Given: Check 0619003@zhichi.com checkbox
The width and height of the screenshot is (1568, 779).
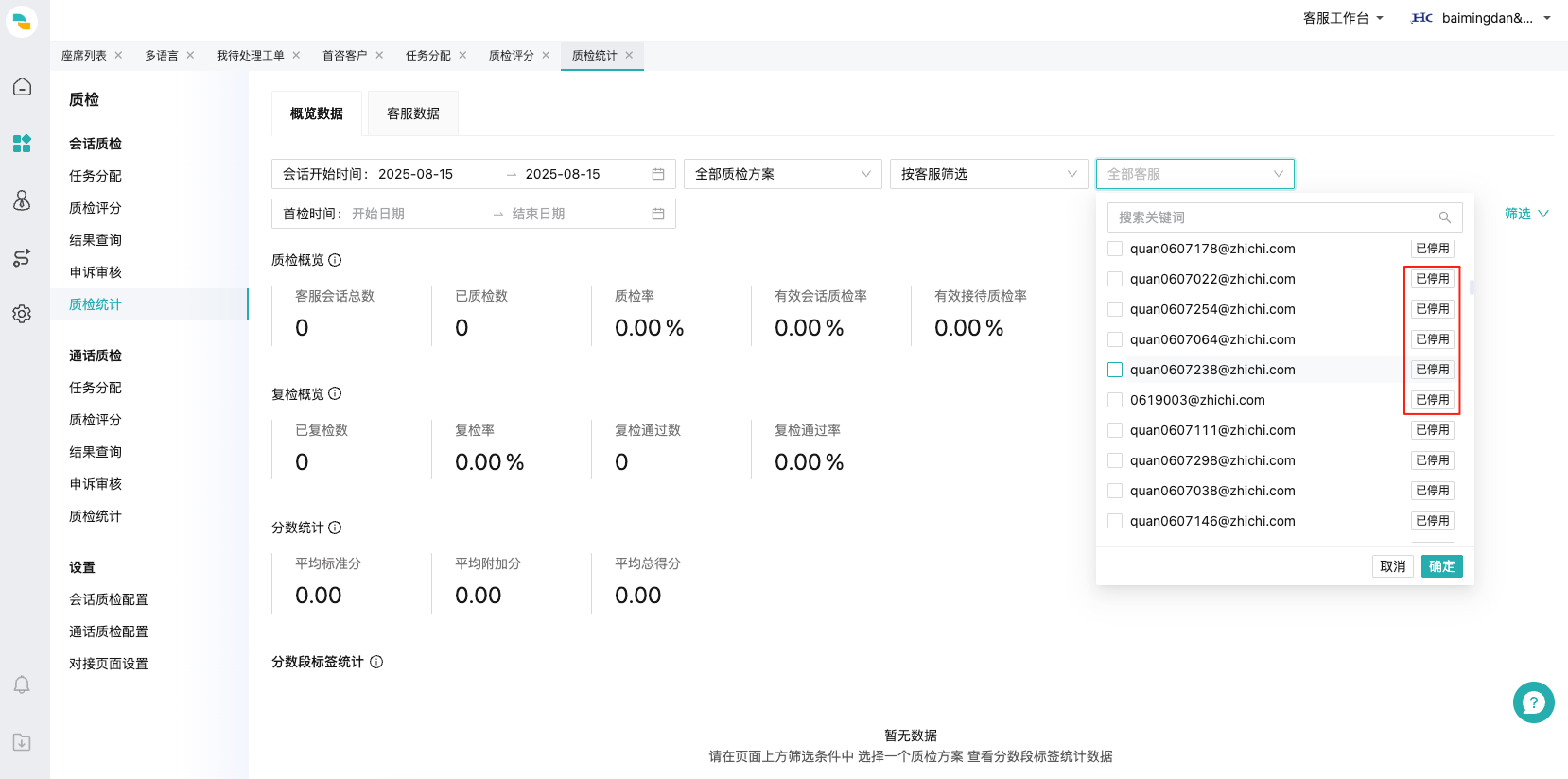Looking at the screenshot, I should point(1115,400).
